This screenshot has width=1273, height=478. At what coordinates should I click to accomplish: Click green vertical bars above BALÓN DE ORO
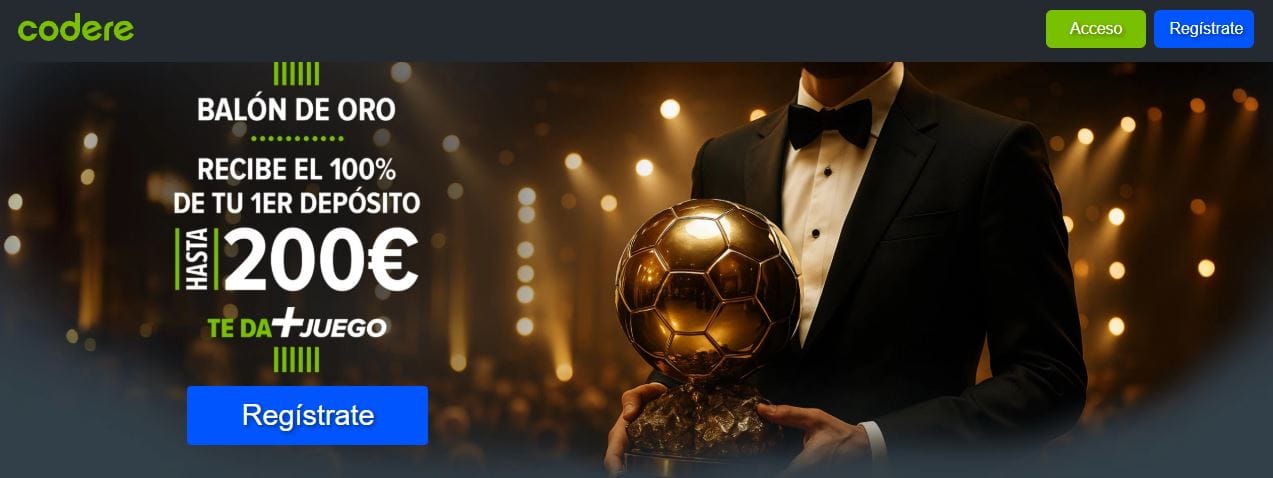(296, 74)
